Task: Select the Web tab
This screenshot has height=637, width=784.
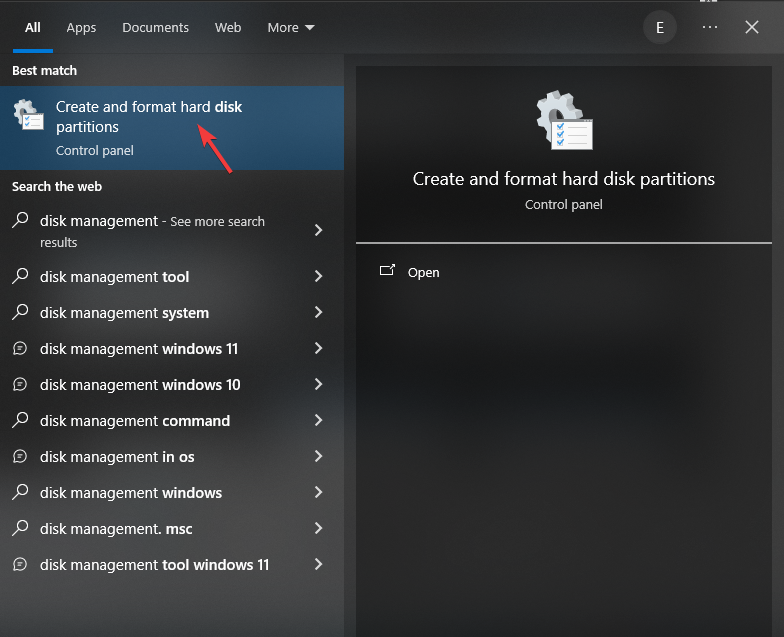Action: pyautogui.click(x=228, y=28)
